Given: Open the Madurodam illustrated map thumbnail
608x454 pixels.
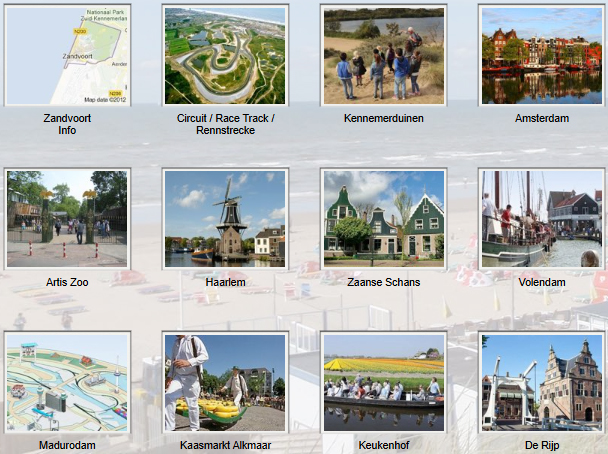Looking at the screenshot, I should 67,382.
